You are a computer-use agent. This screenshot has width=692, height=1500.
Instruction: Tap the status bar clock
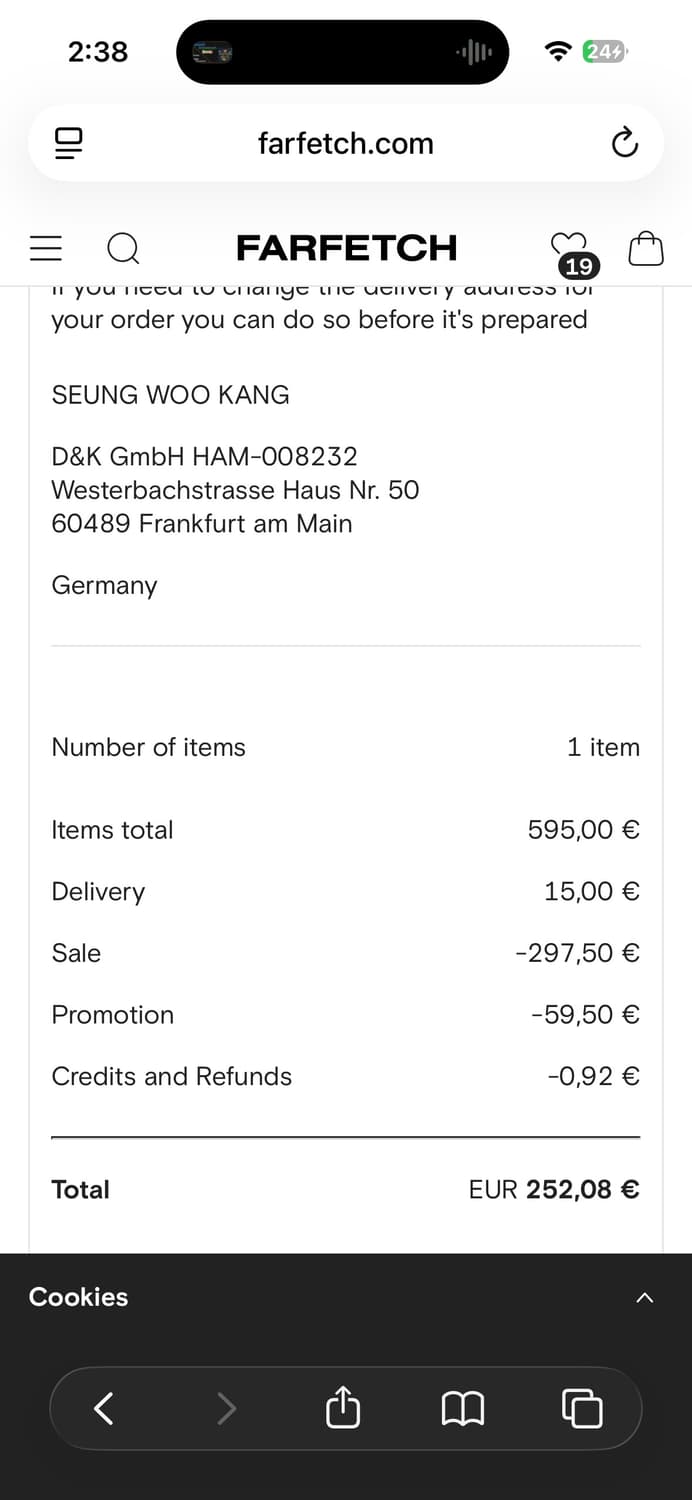click(x=98, y=52)
